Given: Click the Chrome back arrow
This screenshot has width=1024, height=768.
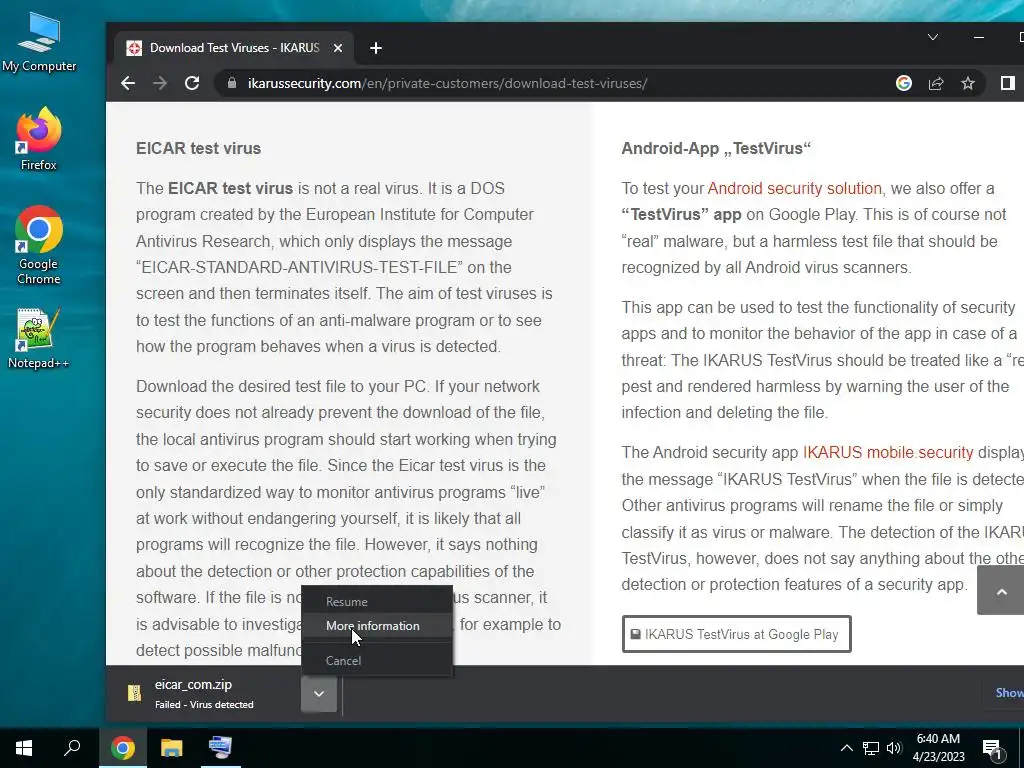Looking at the screenshot, I should pos(128,83).
